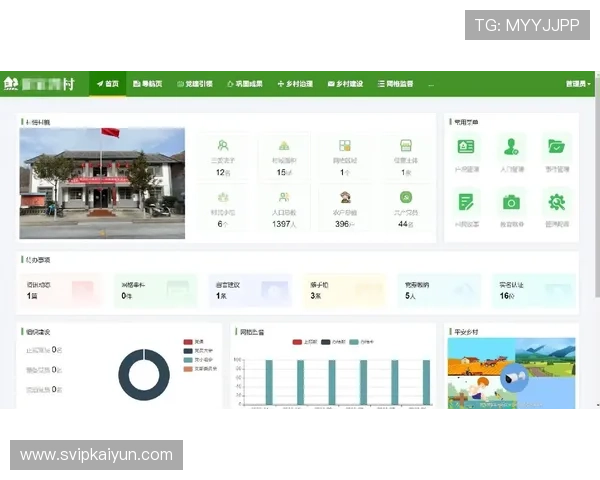Open the note-with-pencil icon shortcut

pos(466,202)
